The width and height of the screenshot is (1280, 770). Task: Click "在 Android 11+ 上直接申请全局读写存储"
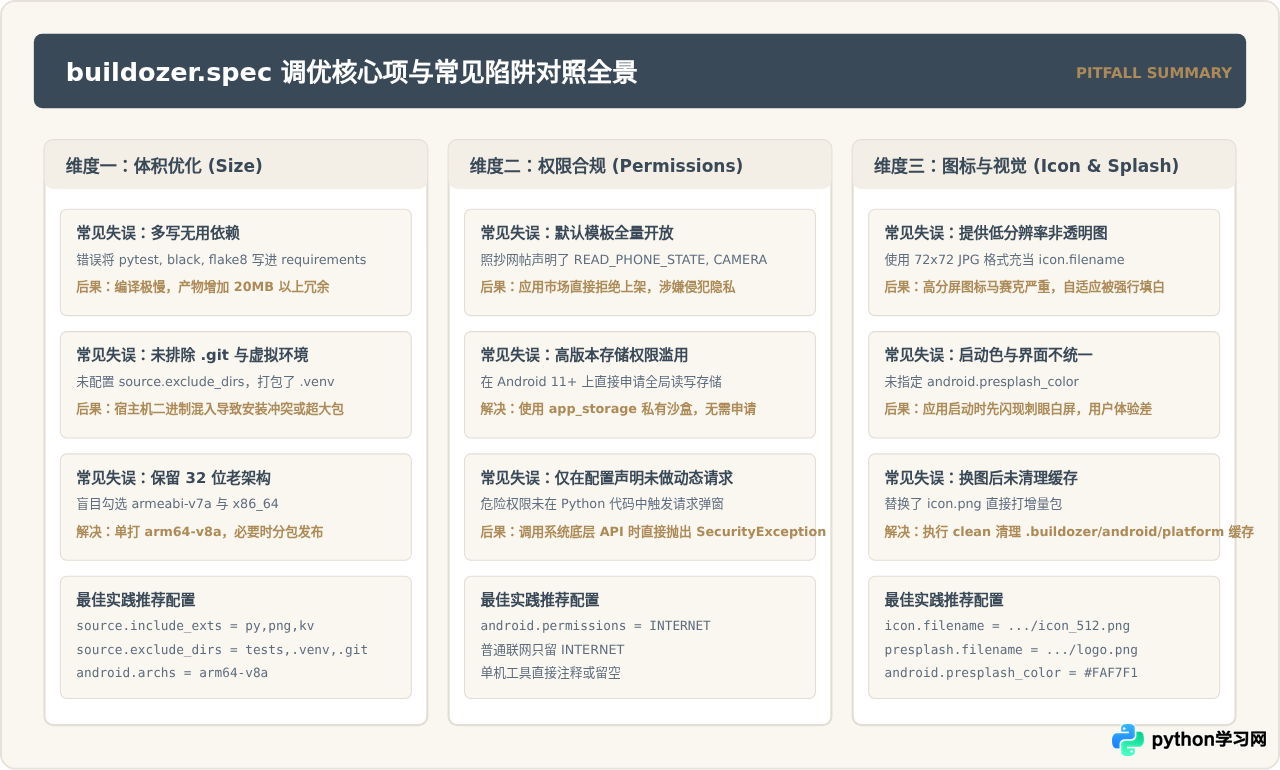click(601, 382)
